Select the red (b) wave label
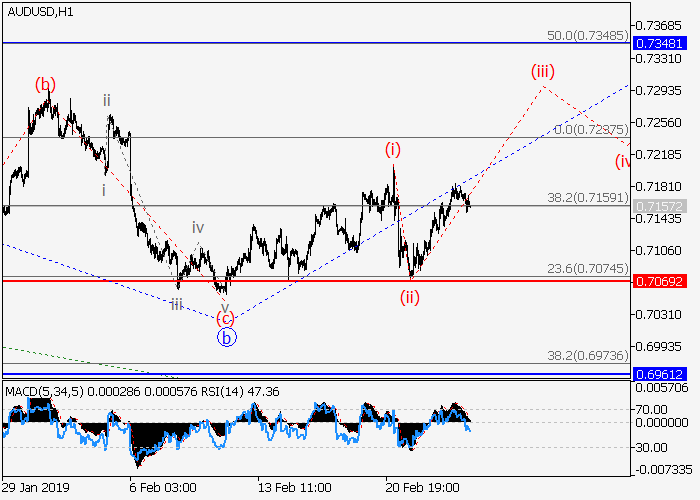The image size is (700, 500). 46,84
